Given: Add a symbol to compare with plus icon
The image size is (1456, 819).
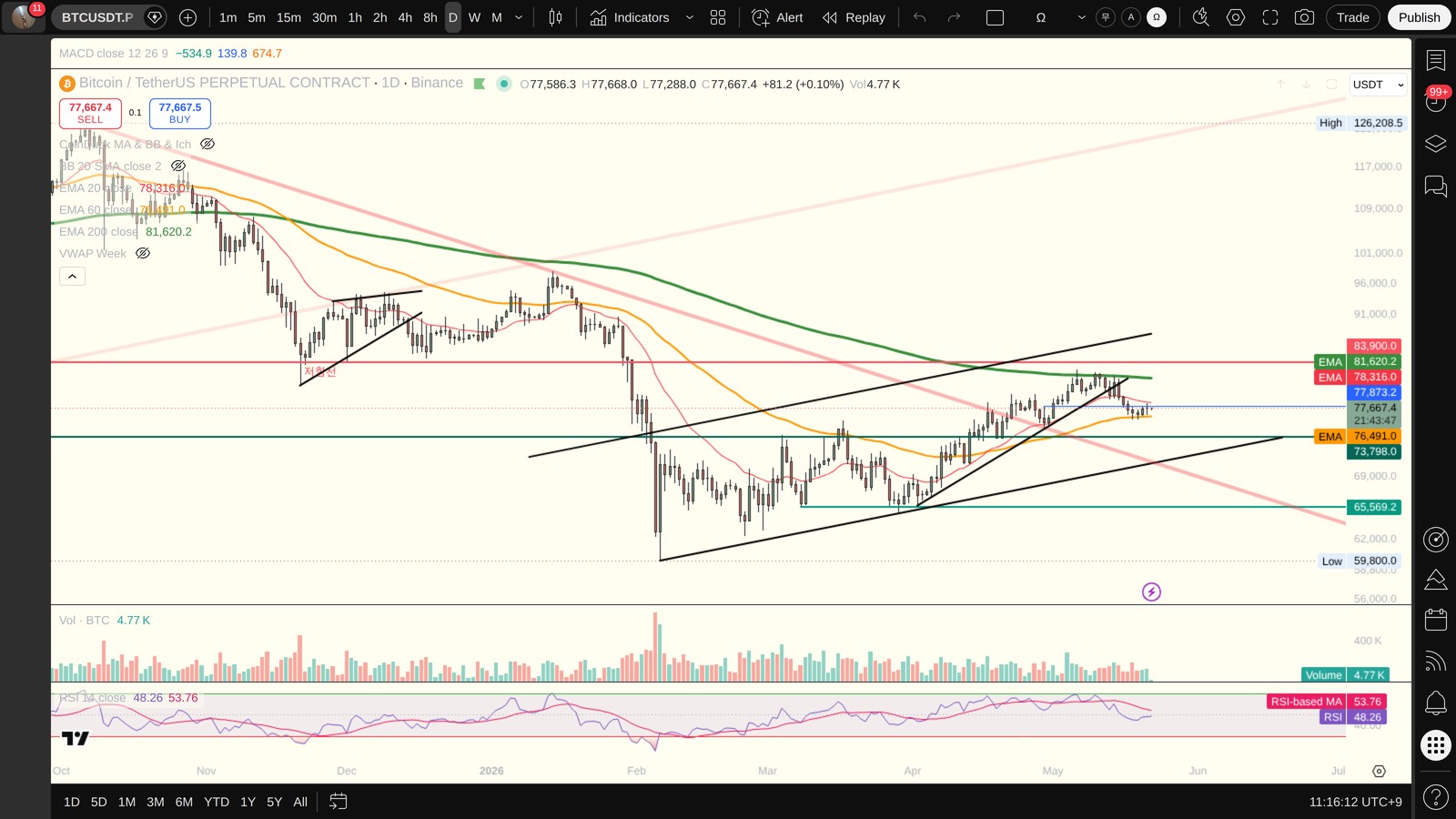Looking at the screenshot, I should (187, 17).
